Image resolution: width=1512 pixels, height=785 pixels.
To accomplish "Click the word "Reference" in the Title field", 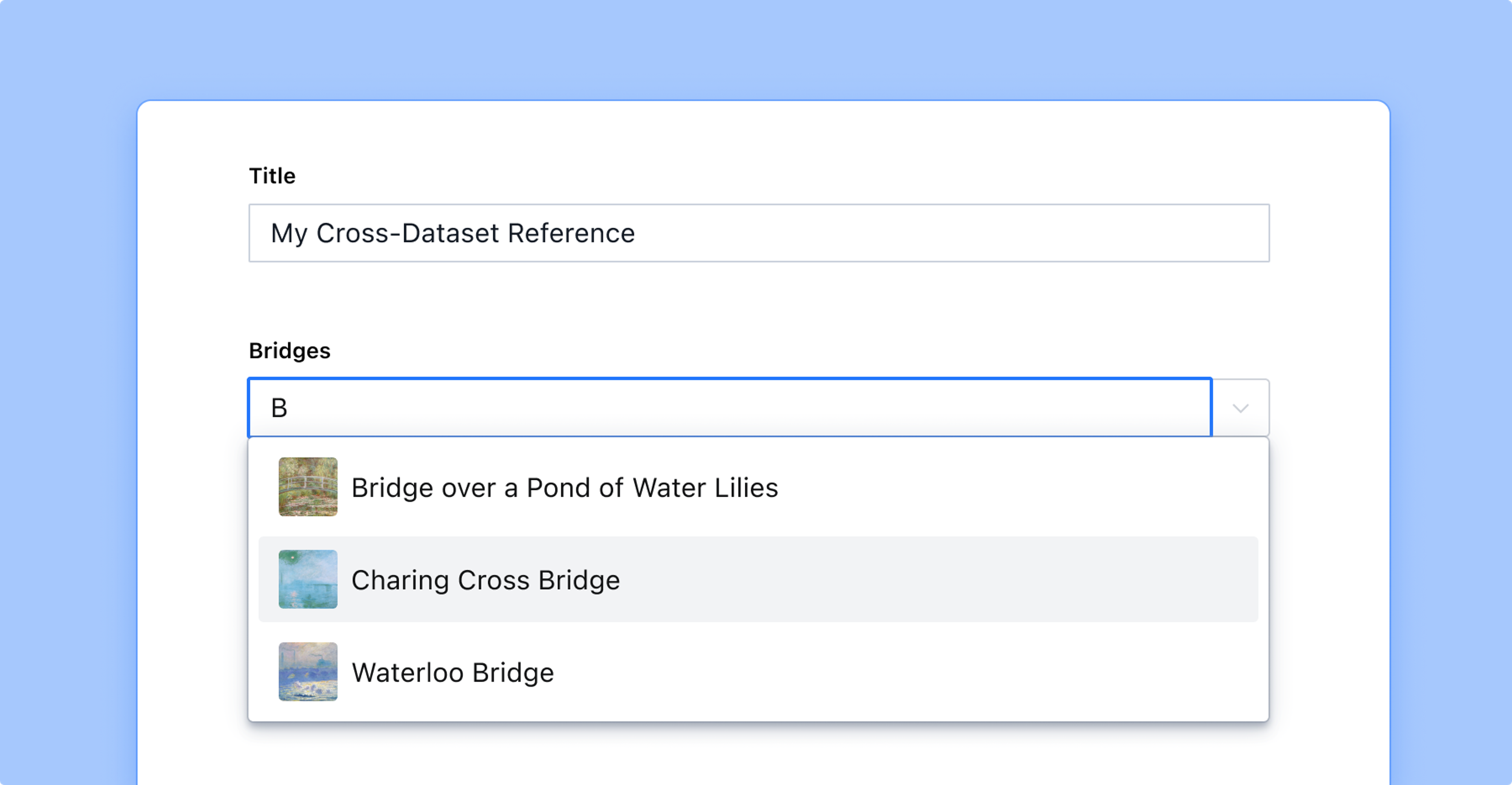I will pos(571,233).
